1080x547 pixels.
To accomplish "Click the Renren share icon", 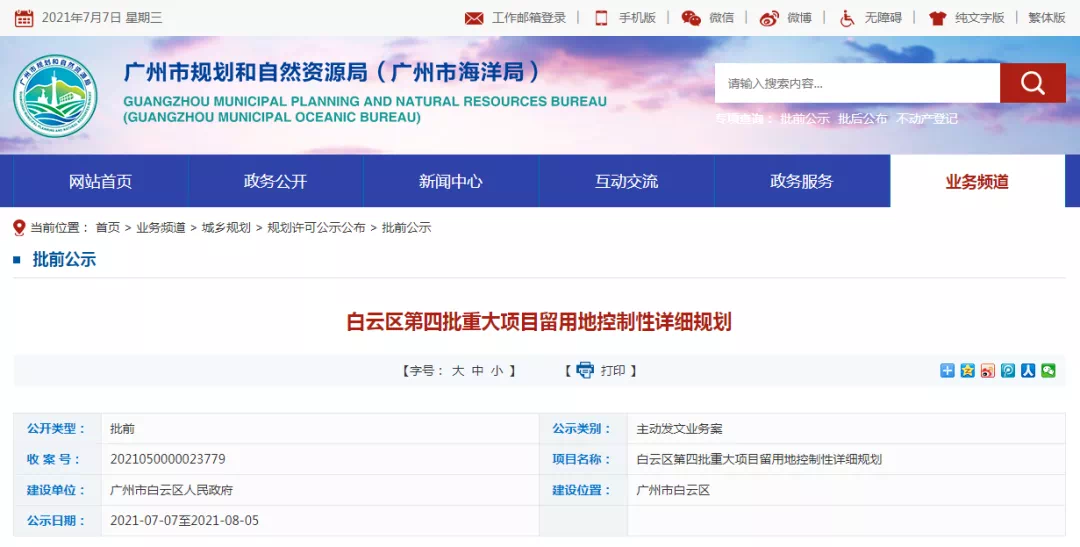I will coord(1028,370).
